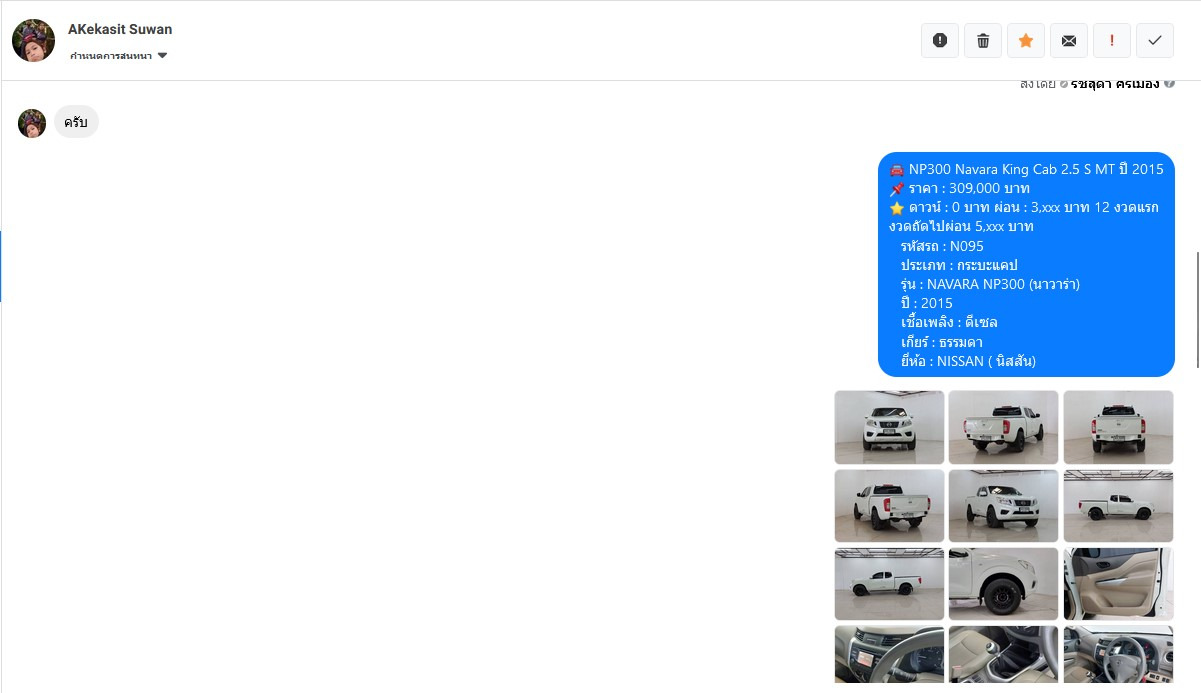This screenshot has width=1201, height=693.
Task: Click AKekasit Suwan name in header
Action: [x=120, y=29]
